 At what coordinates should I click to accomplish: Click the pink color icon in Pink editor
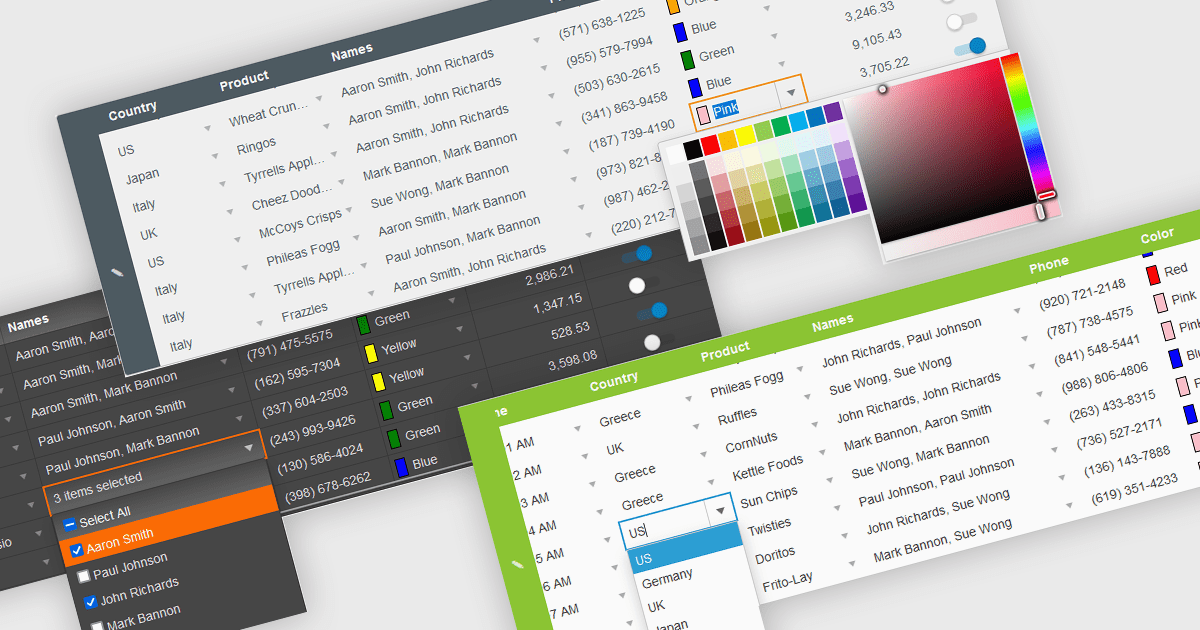pos(701,111)
